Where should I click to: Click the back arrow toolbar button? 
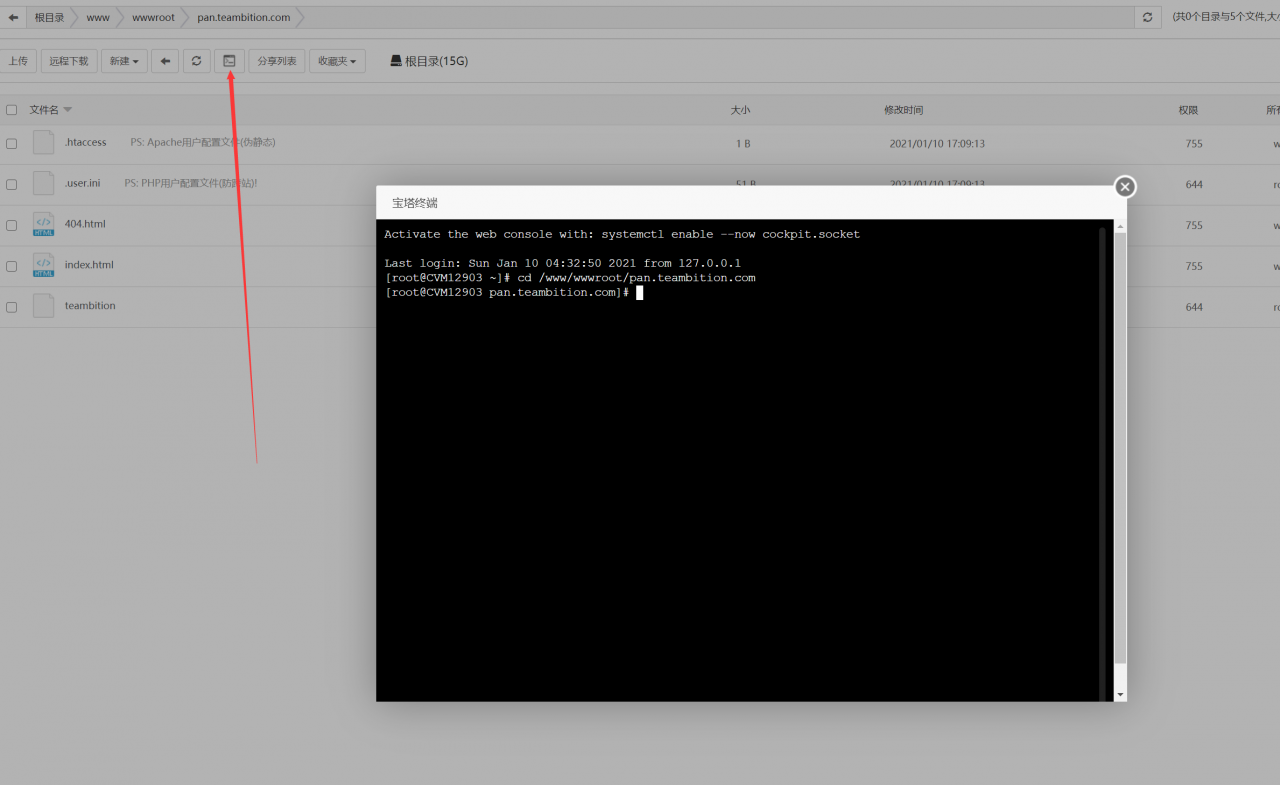point(165,61)
